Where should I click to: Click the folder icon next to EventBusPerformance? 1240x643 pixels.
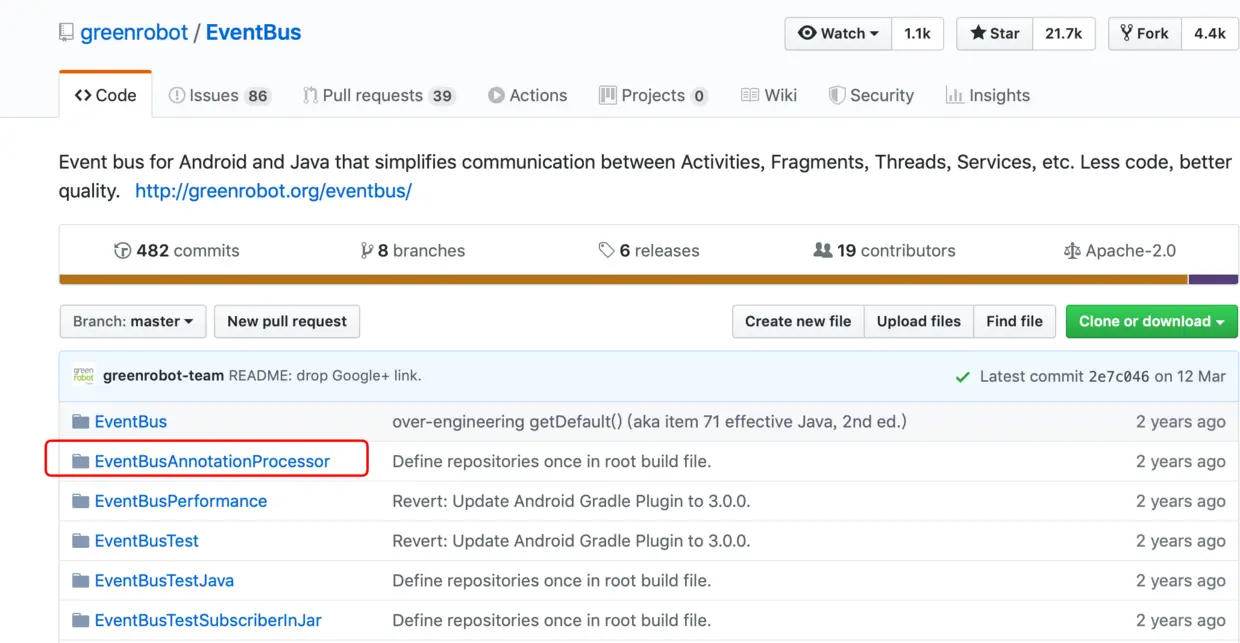[81, 501]
